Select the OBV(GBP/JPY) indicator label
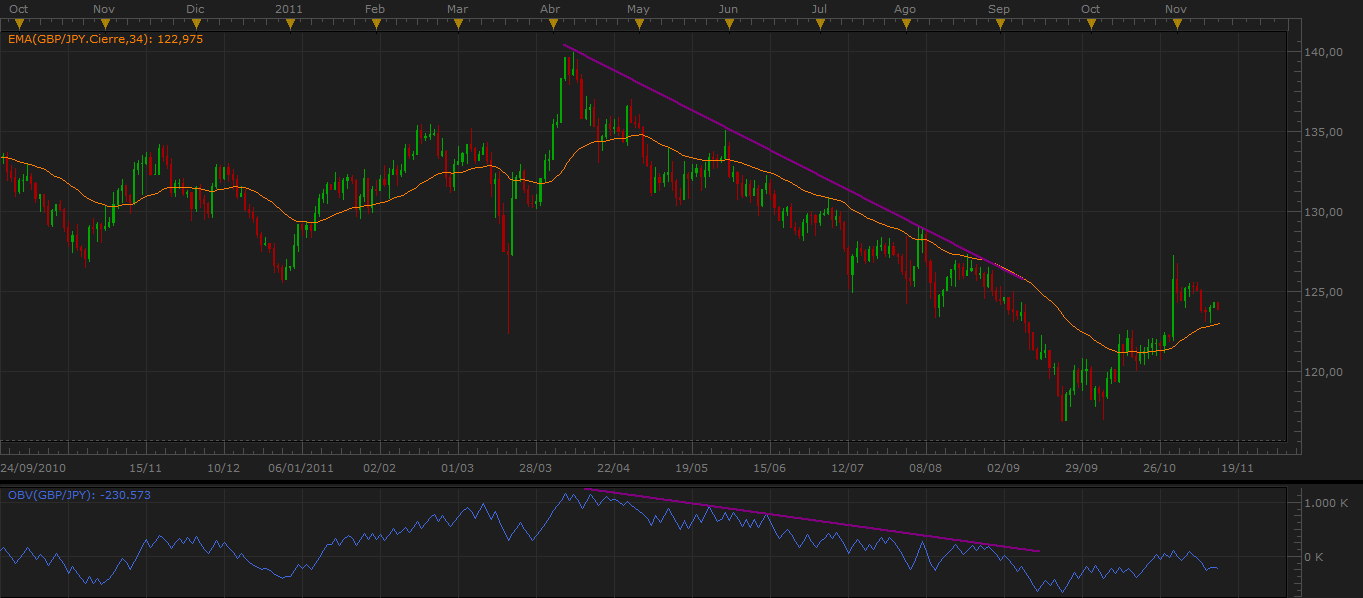The image size is (1363, 598). coord(79,495)
